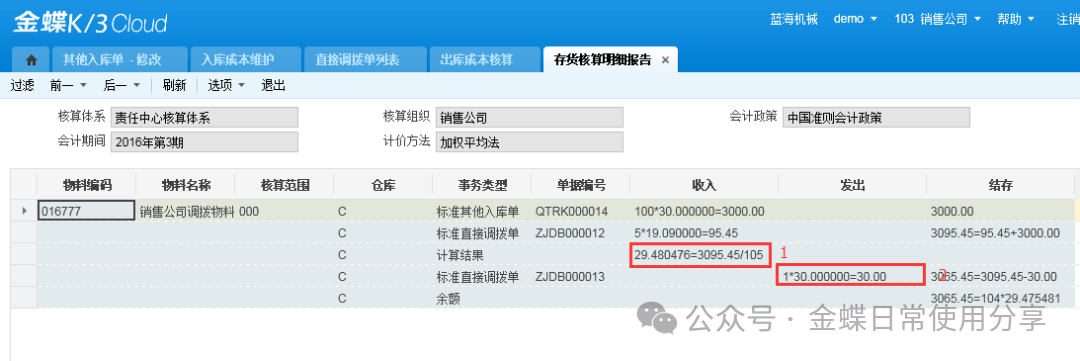The height and width of the screenshot is (361, 1080).
Task: Click the 过滤 filter button
Action: coord(23,85)
